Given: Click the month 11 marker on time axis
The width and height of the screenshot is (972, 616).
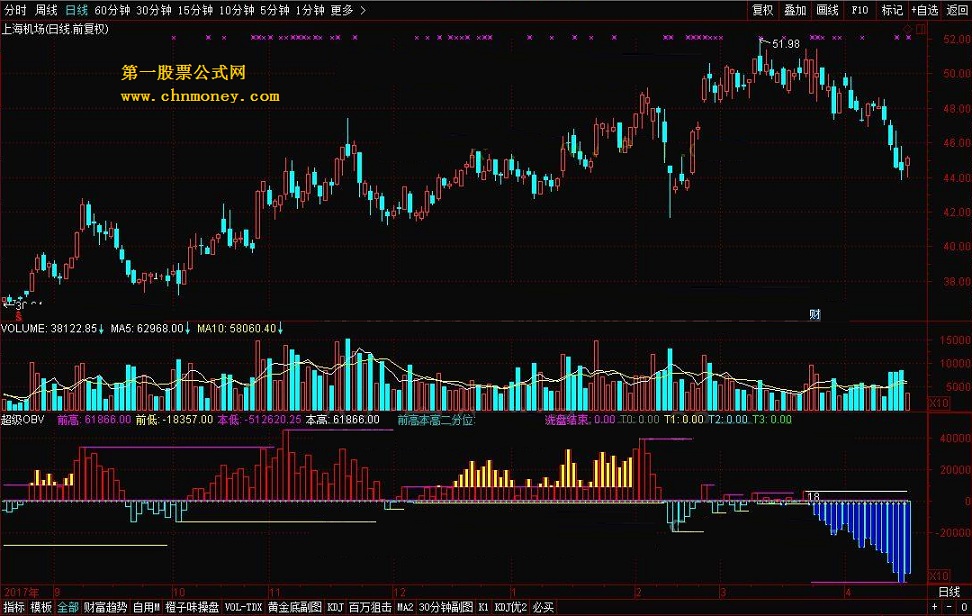Looking at the screenshot, I should point(275,592).
